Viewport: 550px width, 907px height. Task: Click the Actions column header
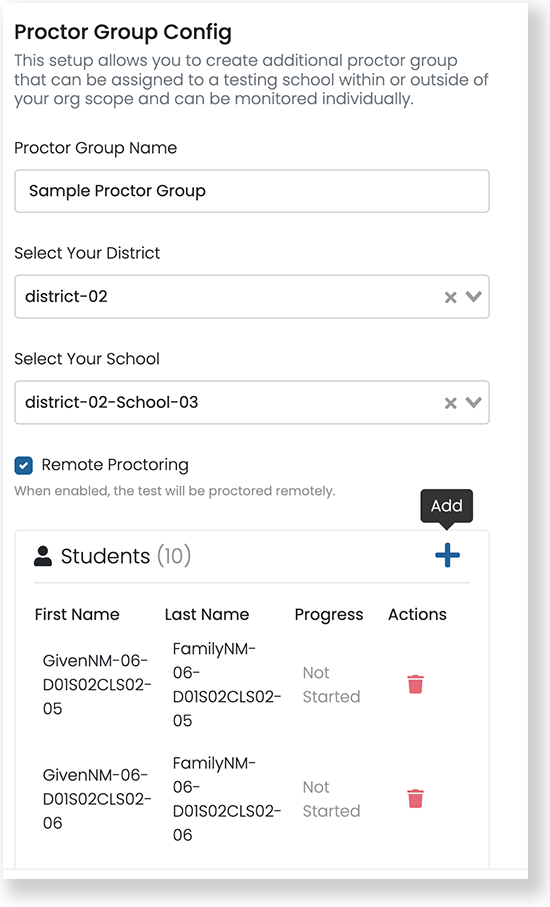tap(418, 614)
